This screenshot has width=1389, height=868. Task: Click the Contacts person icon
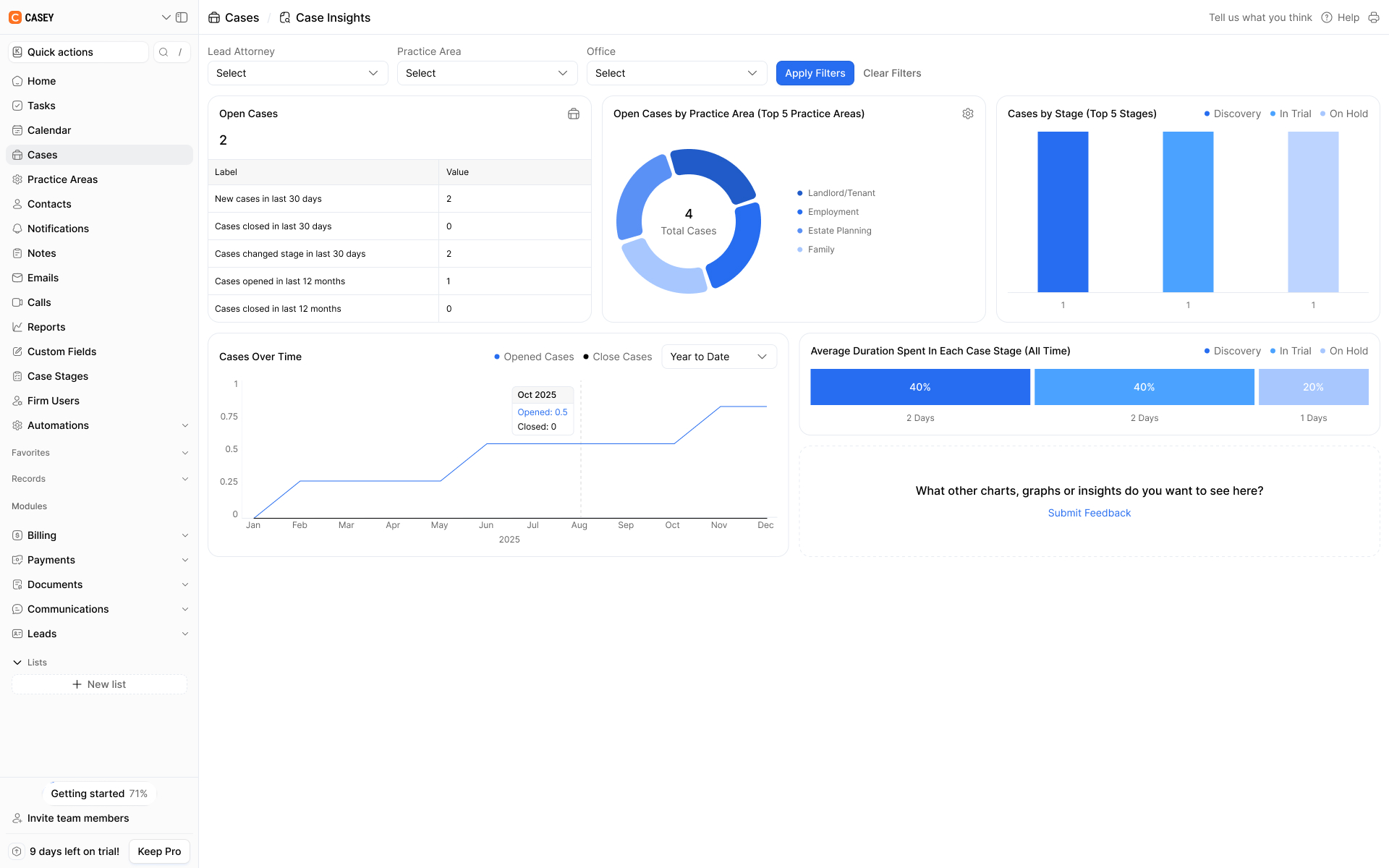17,204
